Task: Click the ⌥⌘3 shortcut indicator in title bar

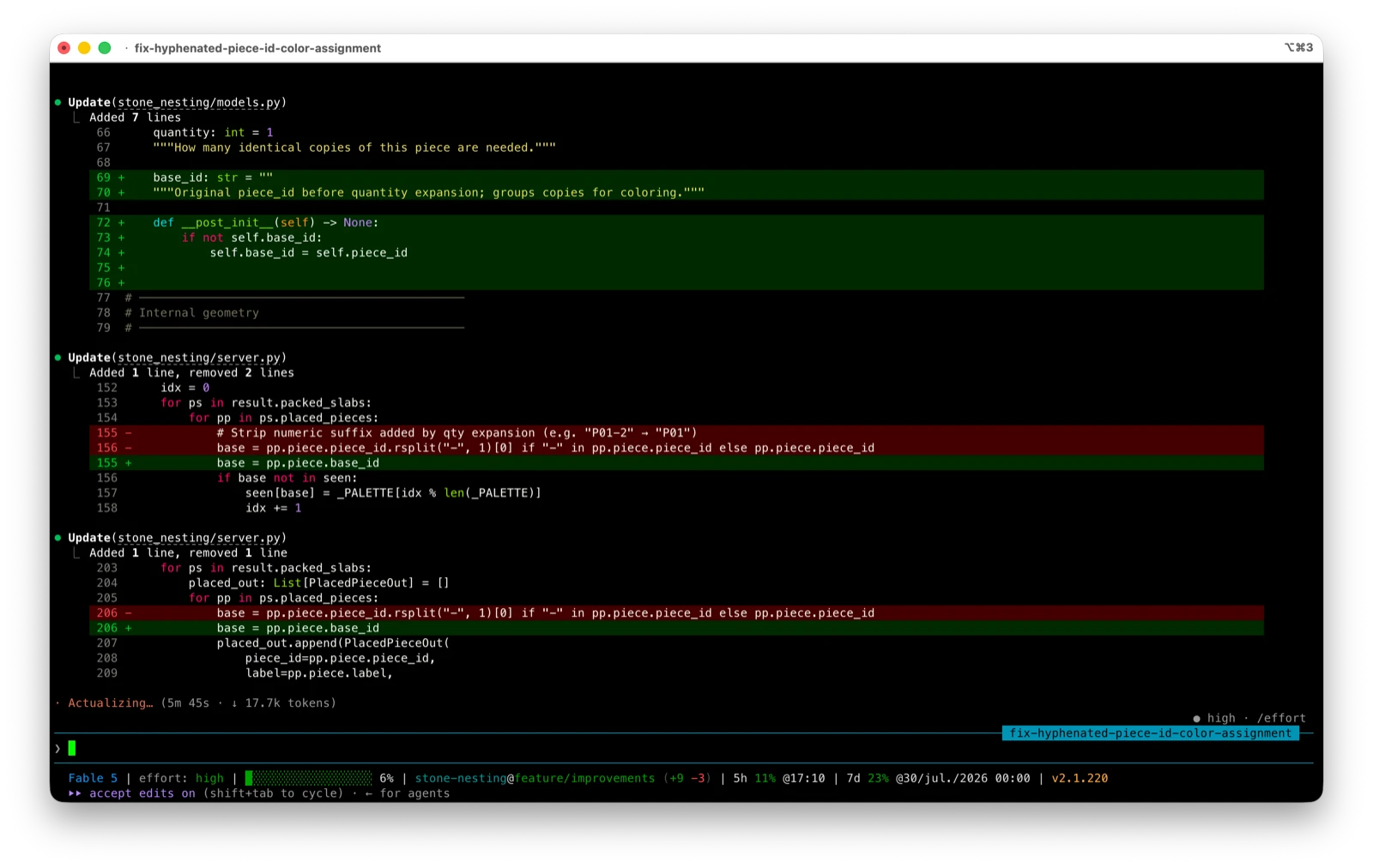Action: 1298,47
